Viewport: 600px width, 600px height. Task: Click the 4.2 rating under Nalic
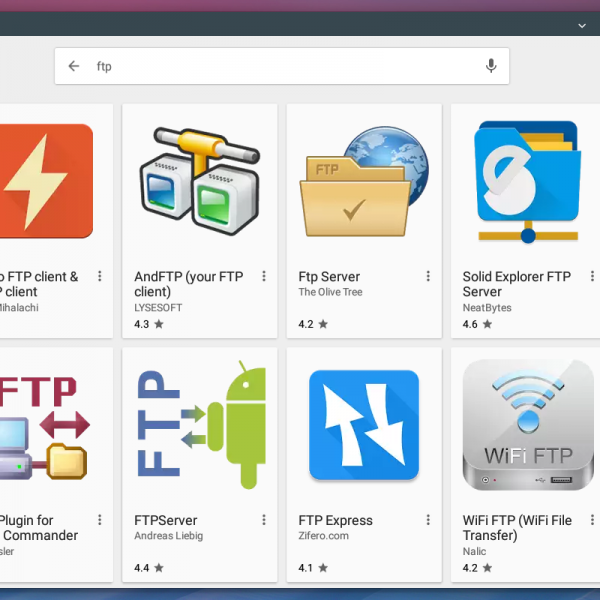(x=478, y=568)
